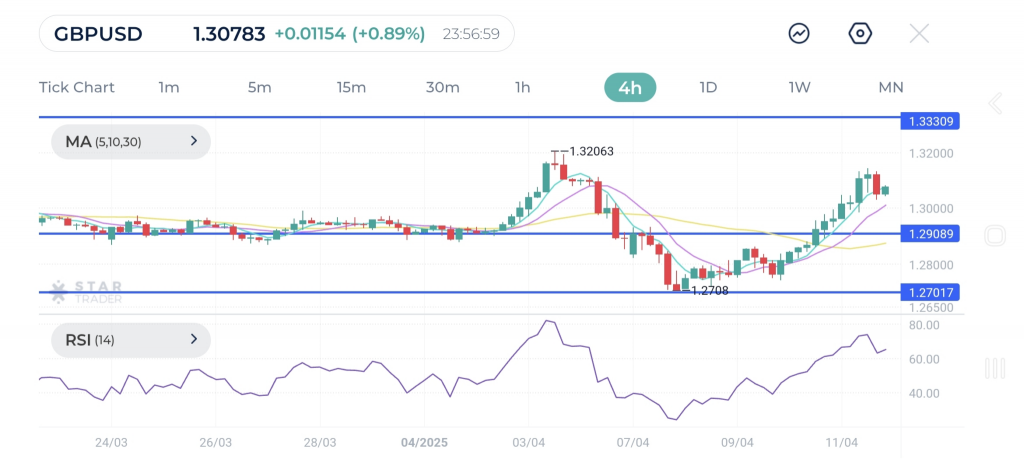Select the active 4h timeframe
The height and width of the screenshot is (473, 1024).
(x=630, y=87)
